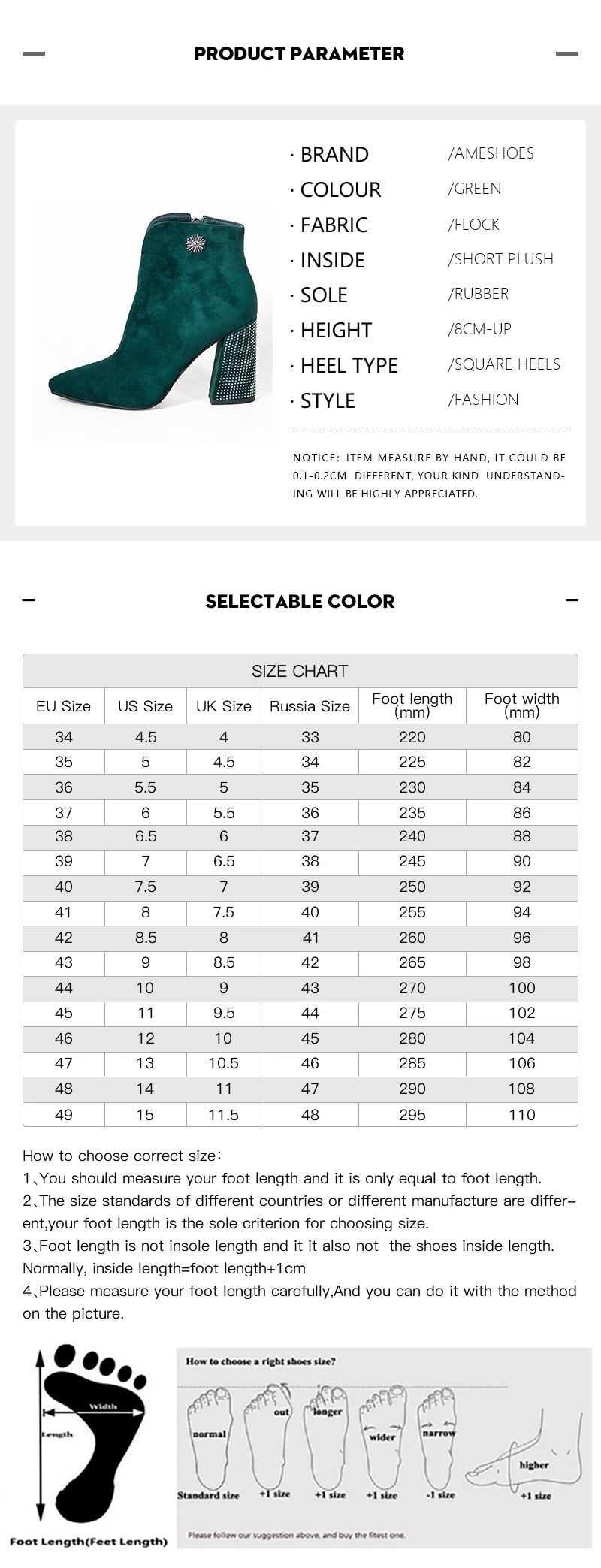Click the green ankle boot product image
Image resolution: width=601 pixels, height=1568 pixels.
(x=153, y=322)
